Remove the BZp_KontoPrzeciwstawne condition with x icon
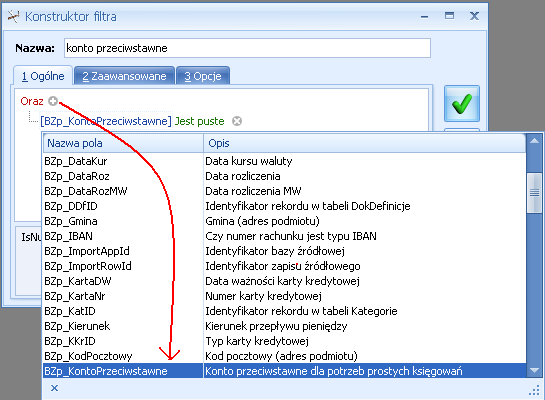Image resolution: width=545 pixels, height=400 pixels. 237,121
